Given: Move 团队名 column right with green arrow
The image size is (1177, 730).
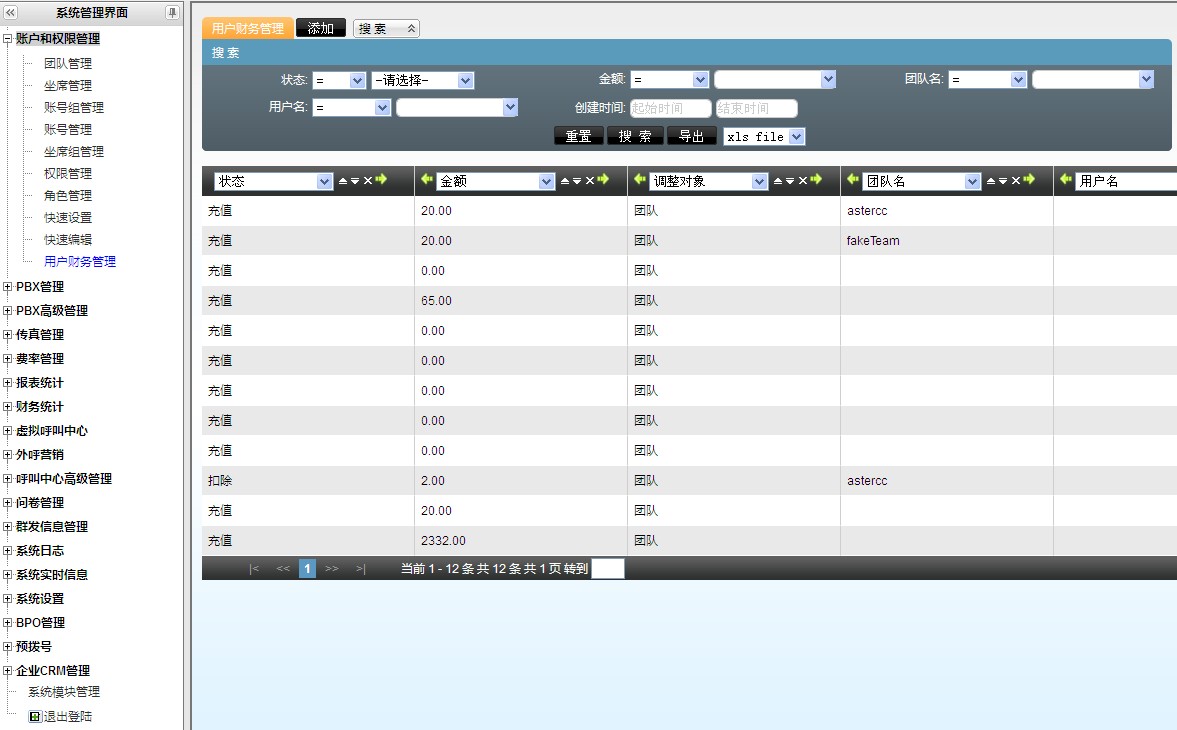Looking at the screenshot, I should click(x=1029, y=180).
